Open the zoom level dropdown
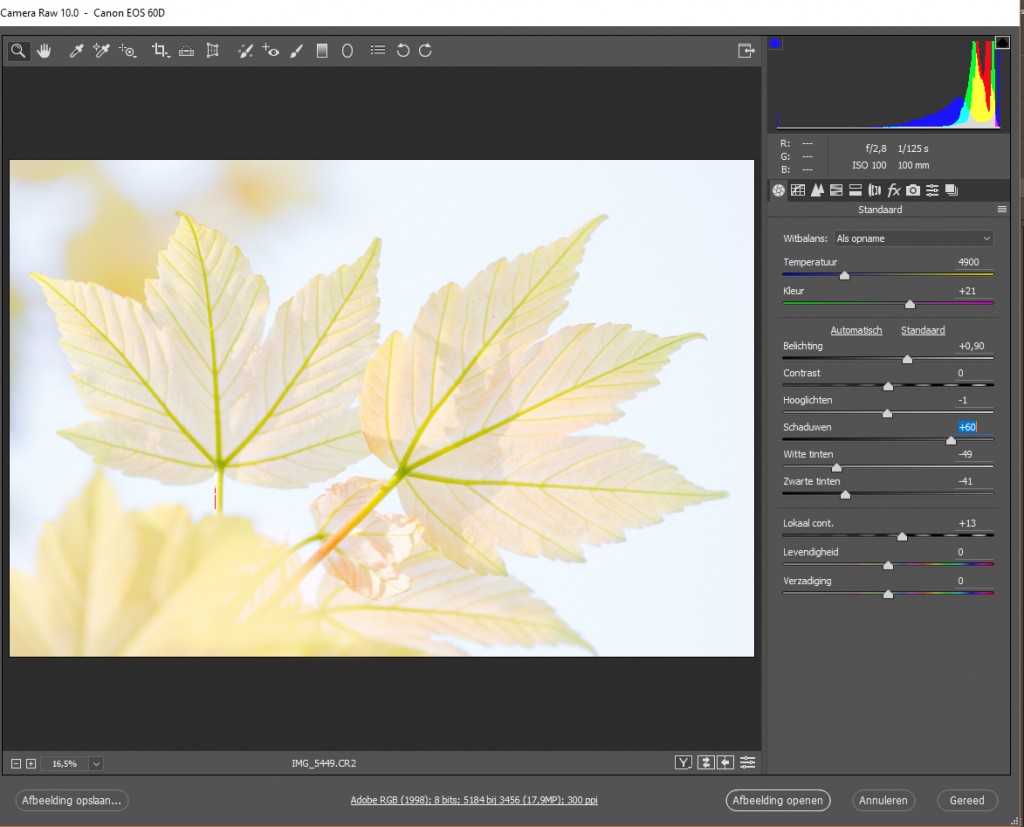Viewport: 1024px width, 827px height. pyautogui.click(x=96, y=764)
